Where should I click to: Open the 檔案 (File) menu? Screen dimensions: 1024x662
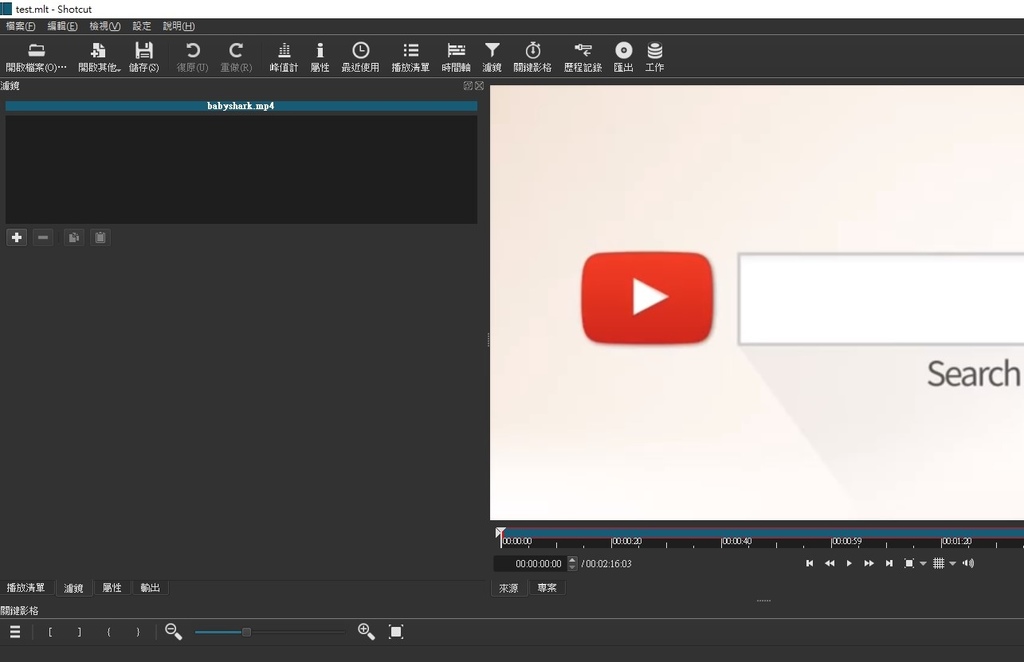coord(20,26)
